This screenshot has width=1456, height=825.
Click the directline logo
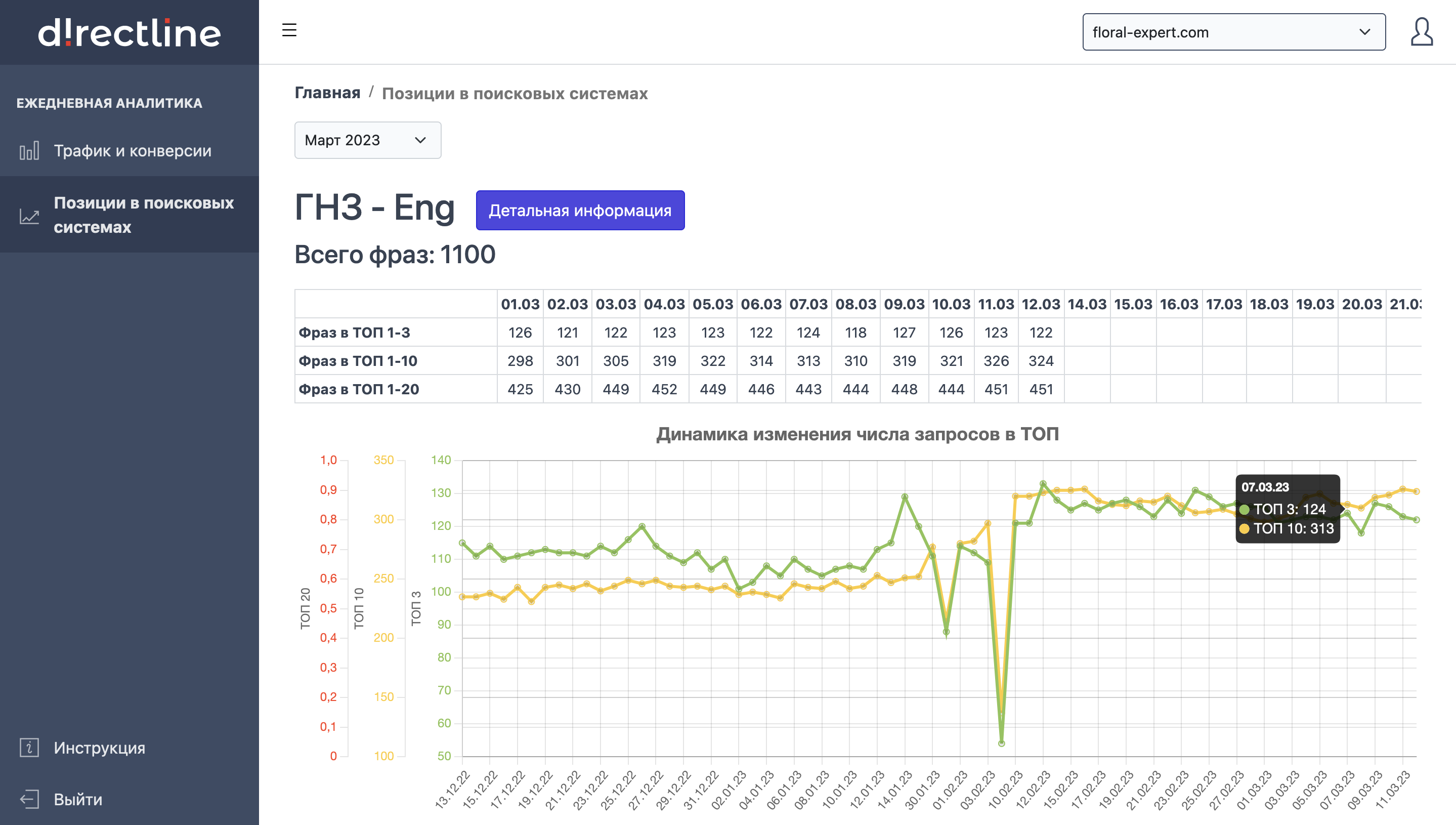[x=129, y=32]
